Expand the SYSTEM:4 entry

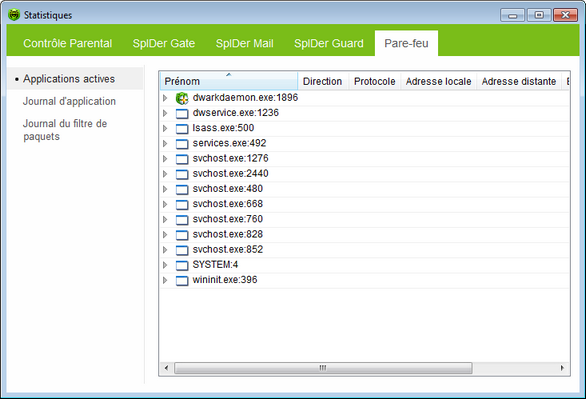165,265
